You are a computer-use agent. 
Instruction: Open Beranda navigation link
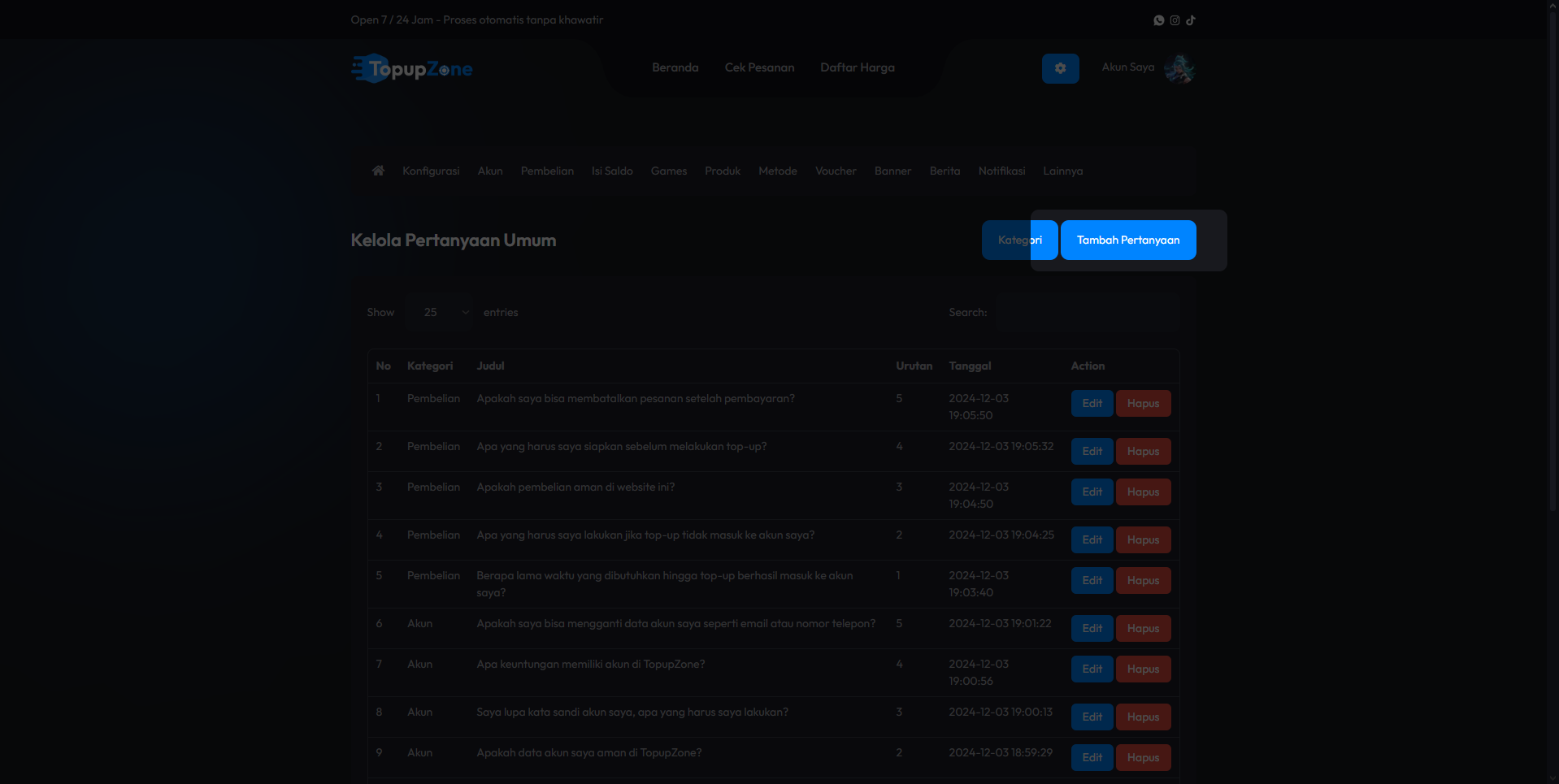point(675,67)
